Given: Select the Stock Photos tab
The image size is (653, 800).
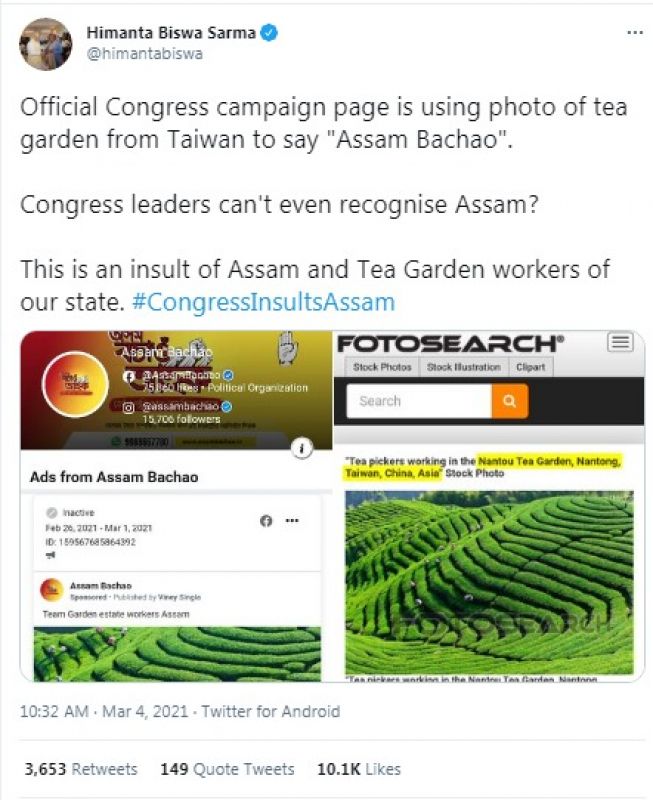Looking at the screenshot, I should tap(382, 367).
